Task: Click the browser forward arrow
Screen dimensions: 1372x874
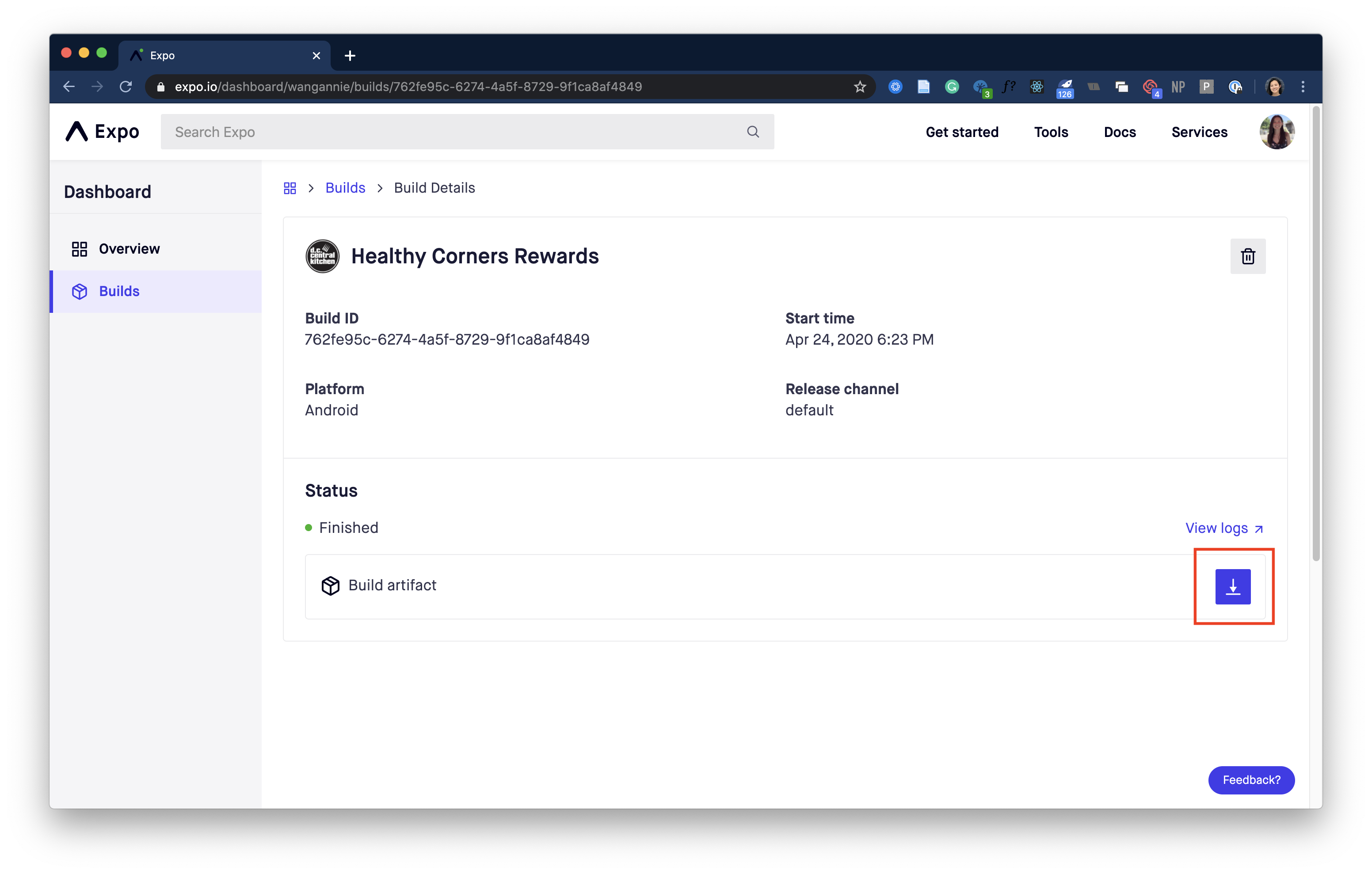Action: pos(97,87)
